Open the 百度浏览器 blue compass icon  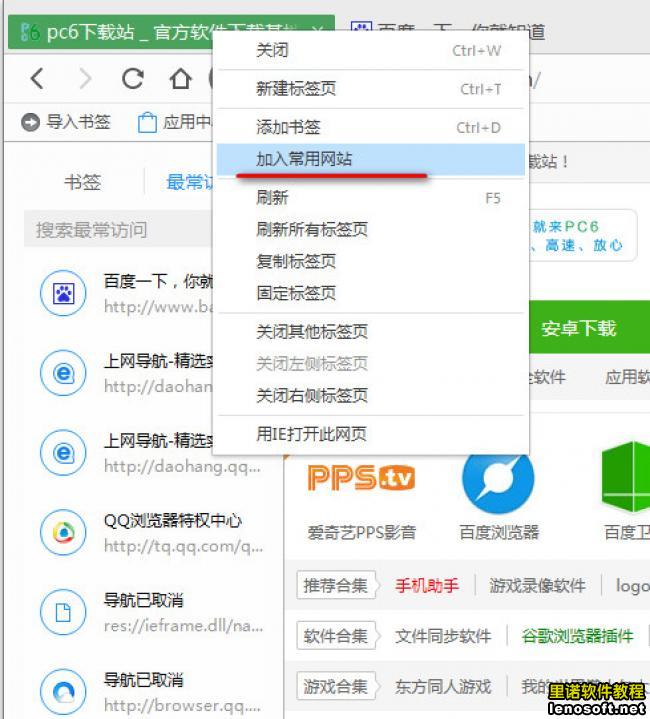(498, 481)
